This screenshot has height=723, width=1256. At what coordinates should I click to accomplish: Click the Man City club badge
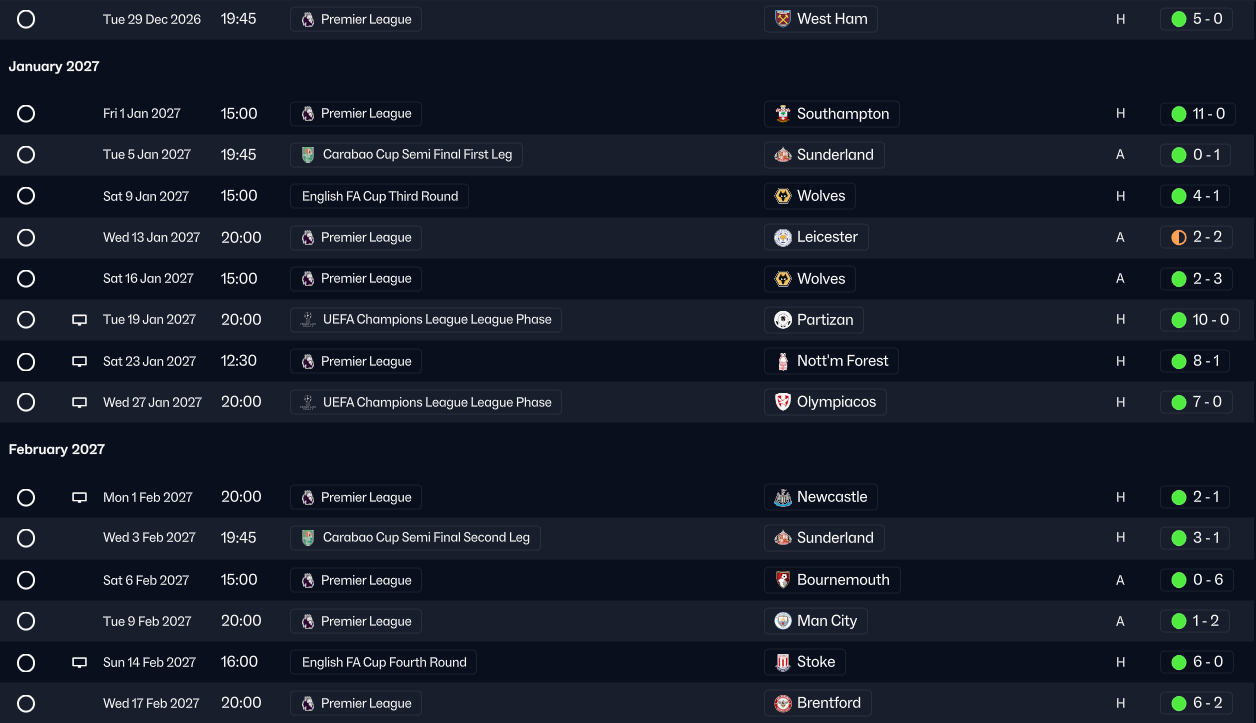(x=783, y=621)
